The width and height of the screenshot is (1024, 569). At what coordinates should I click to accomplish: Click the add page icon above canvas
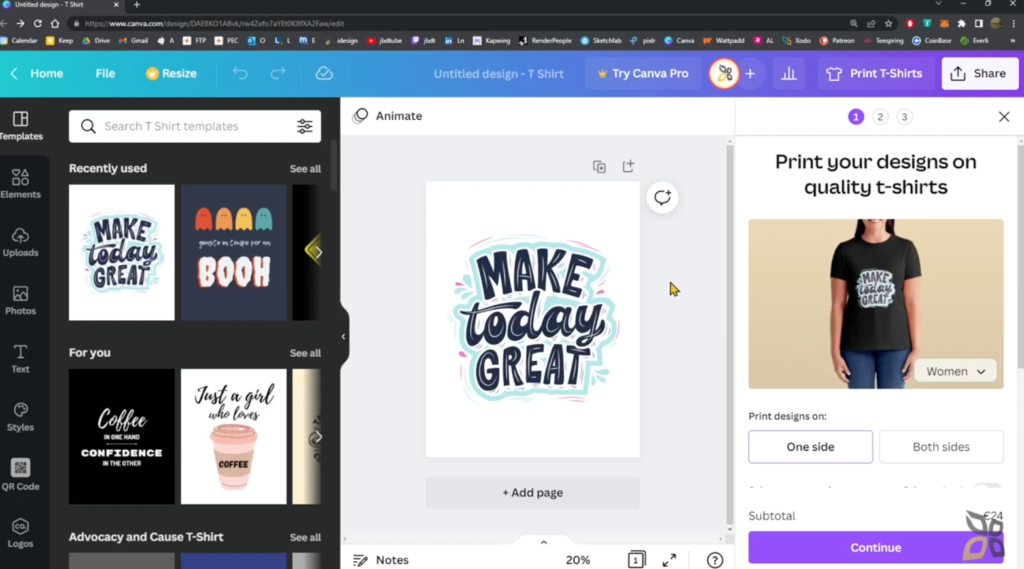(628, 166)
